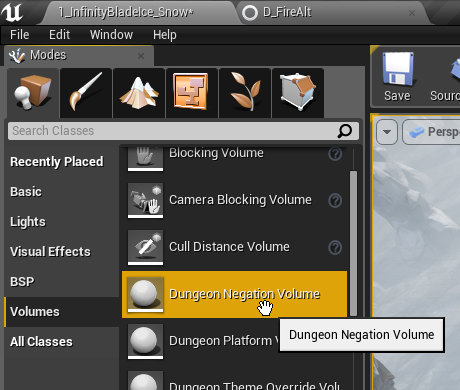Open the Basic category
460x390 pixels.
(26, 192)
